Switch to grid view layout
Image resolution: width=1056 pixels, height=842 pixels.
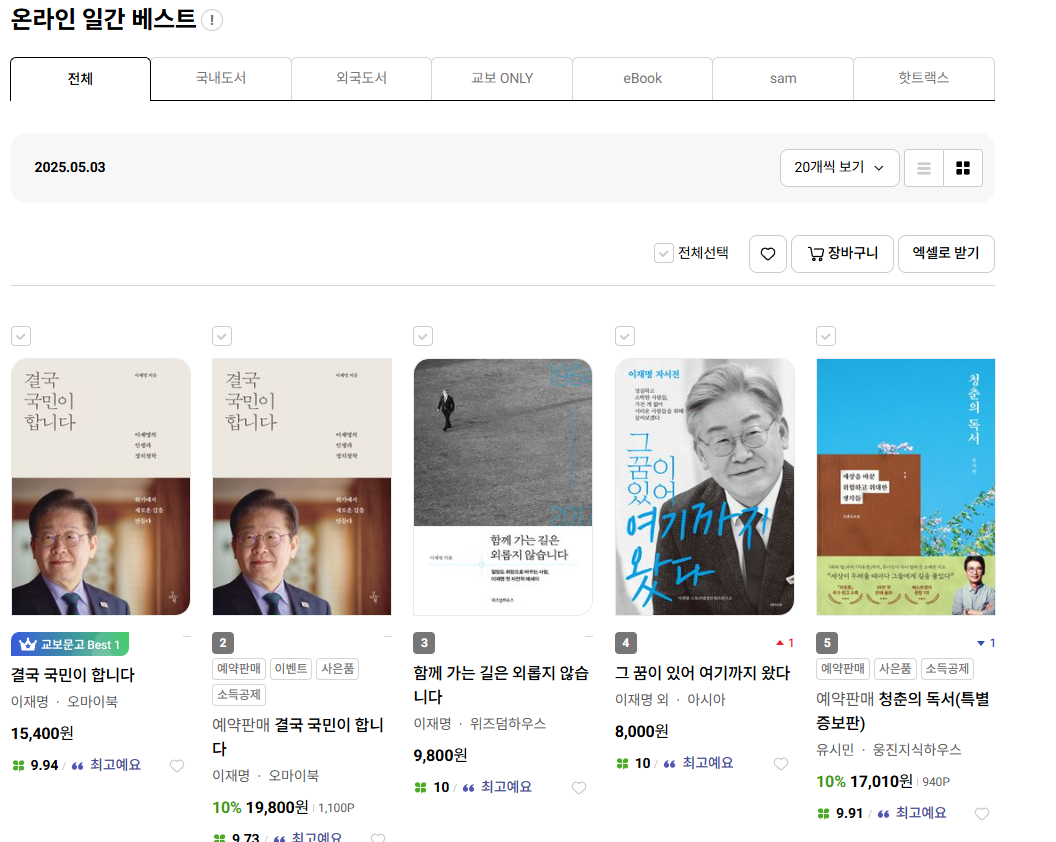[962, 167]
